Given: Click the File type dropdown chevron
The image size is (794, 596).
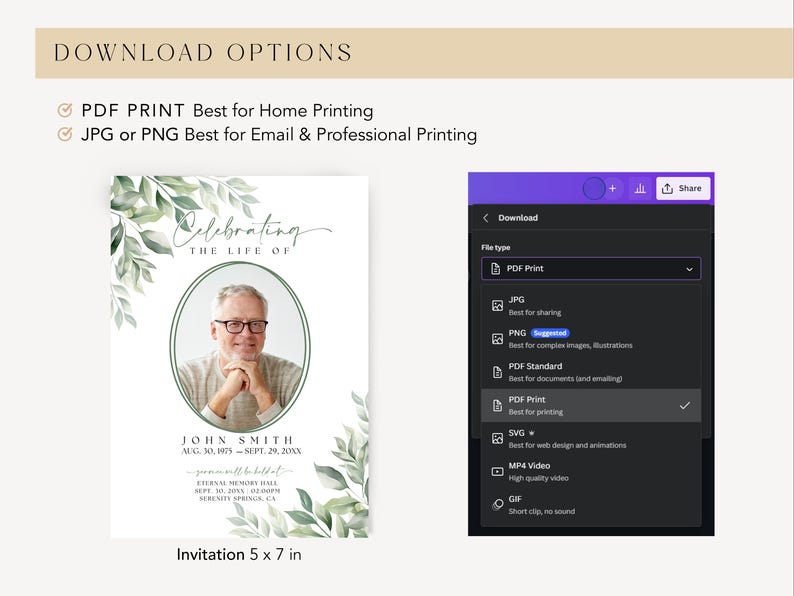Looking at the screenshot, I should (689, 269).
